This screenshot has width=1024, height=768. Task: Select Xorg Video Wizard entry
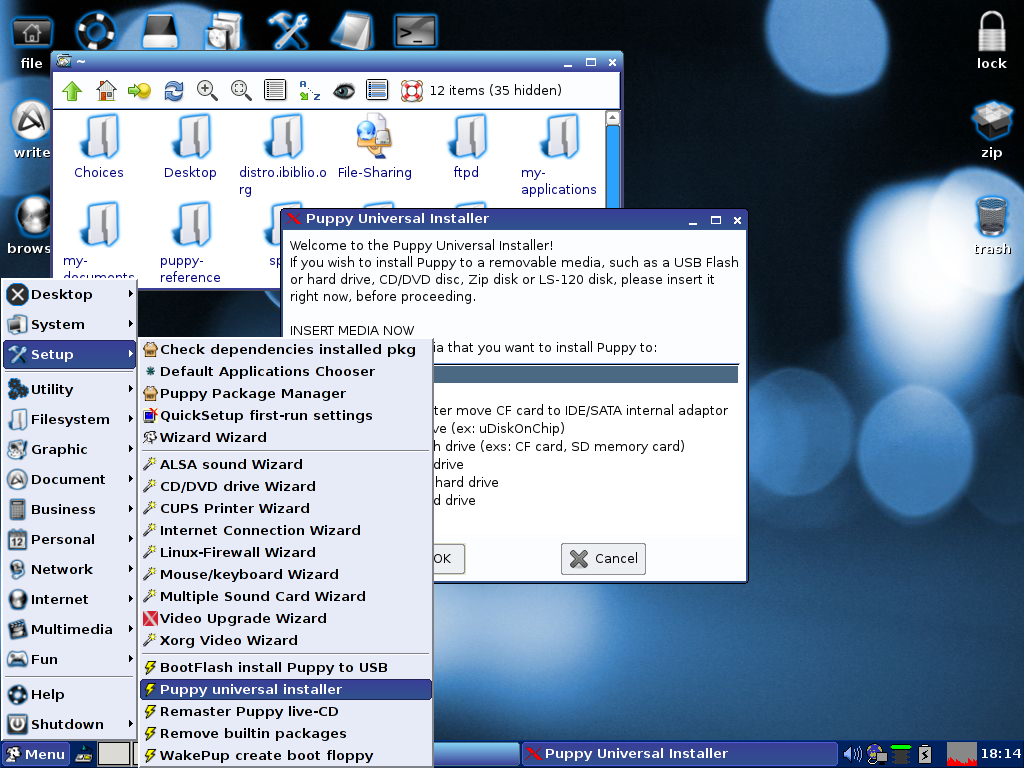[285, 641]
